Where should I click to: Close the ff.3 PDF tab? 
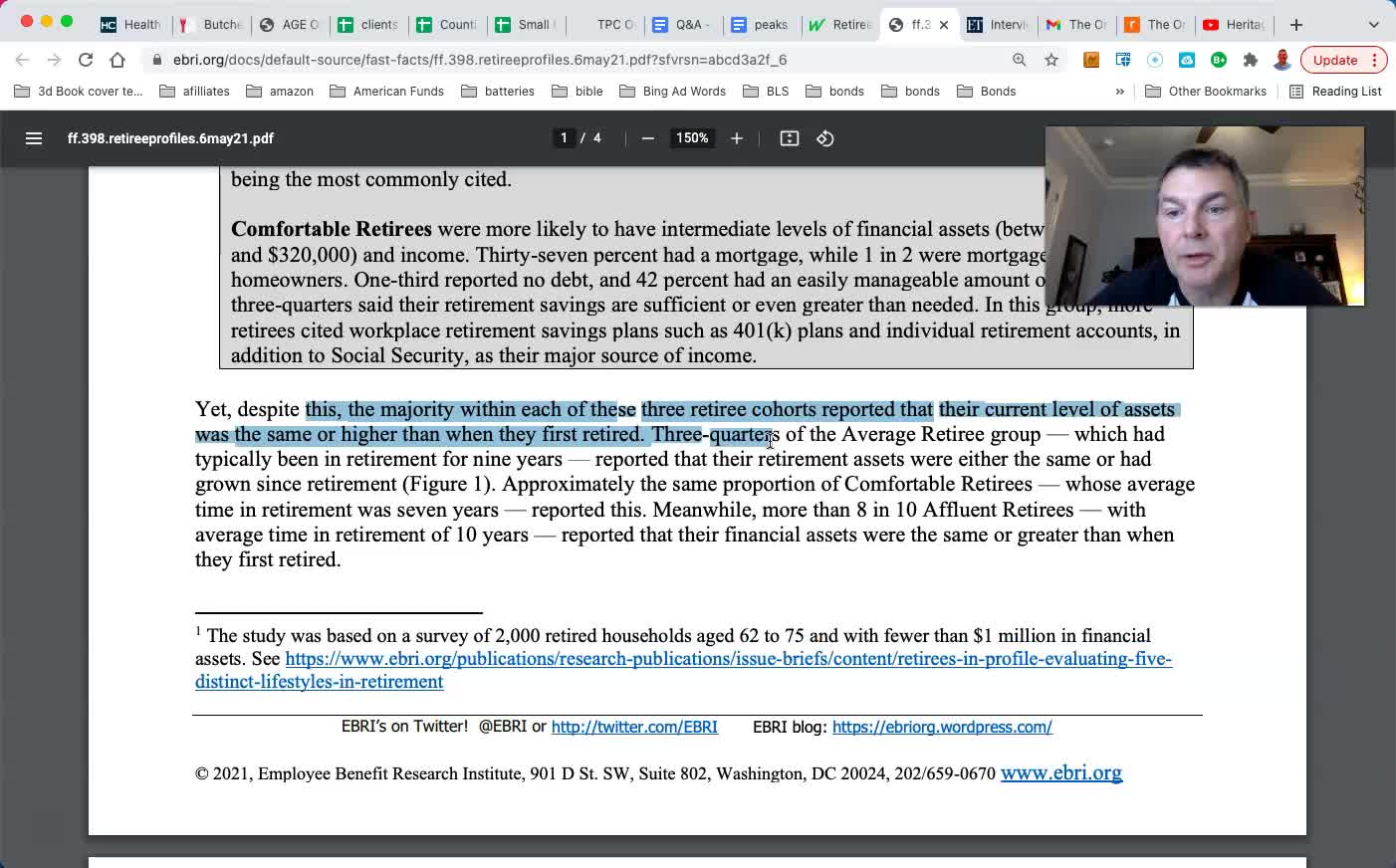point(944,25)
